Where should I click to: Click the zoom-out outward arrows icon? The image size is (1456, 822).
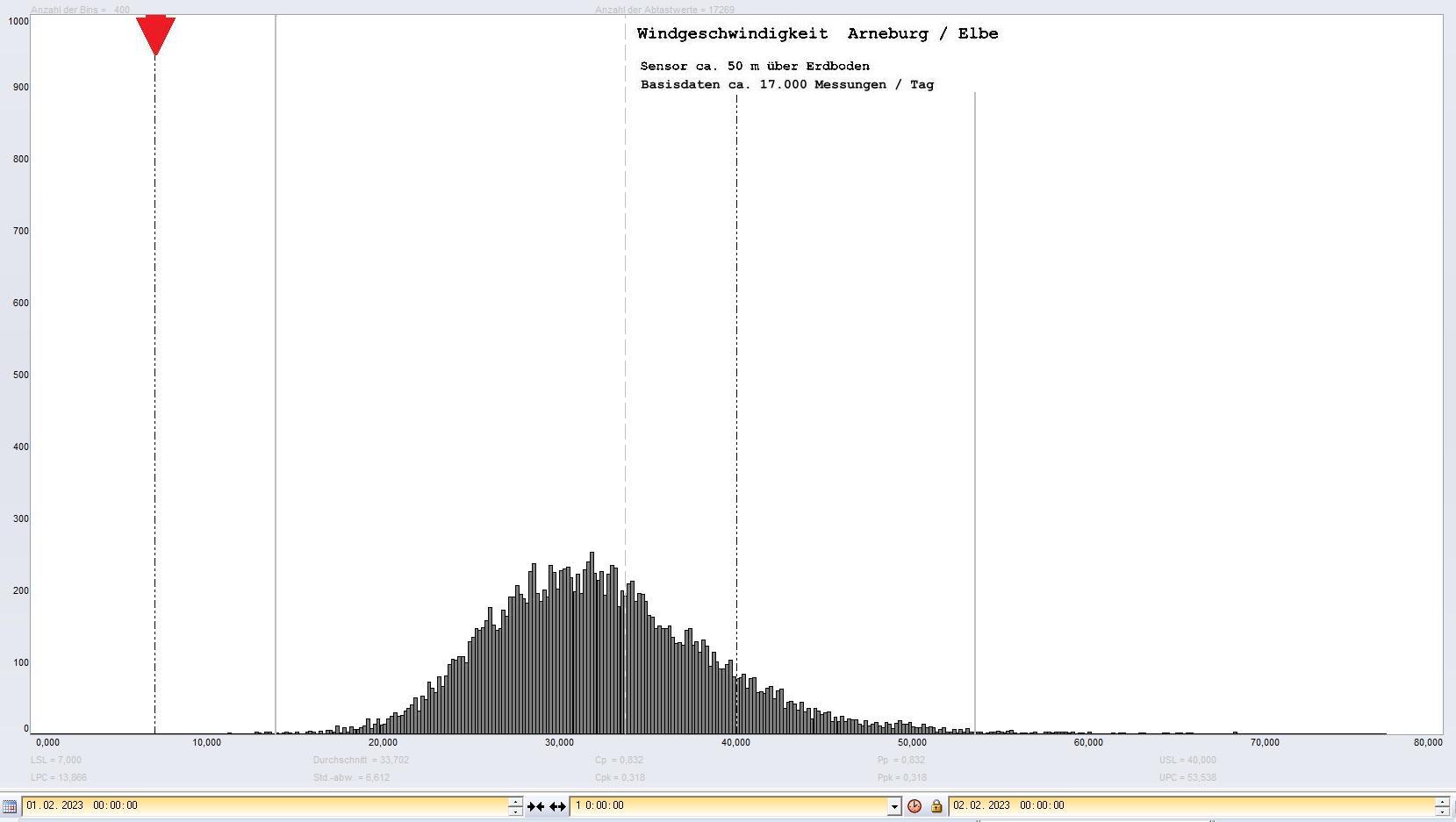pos(557,806)
